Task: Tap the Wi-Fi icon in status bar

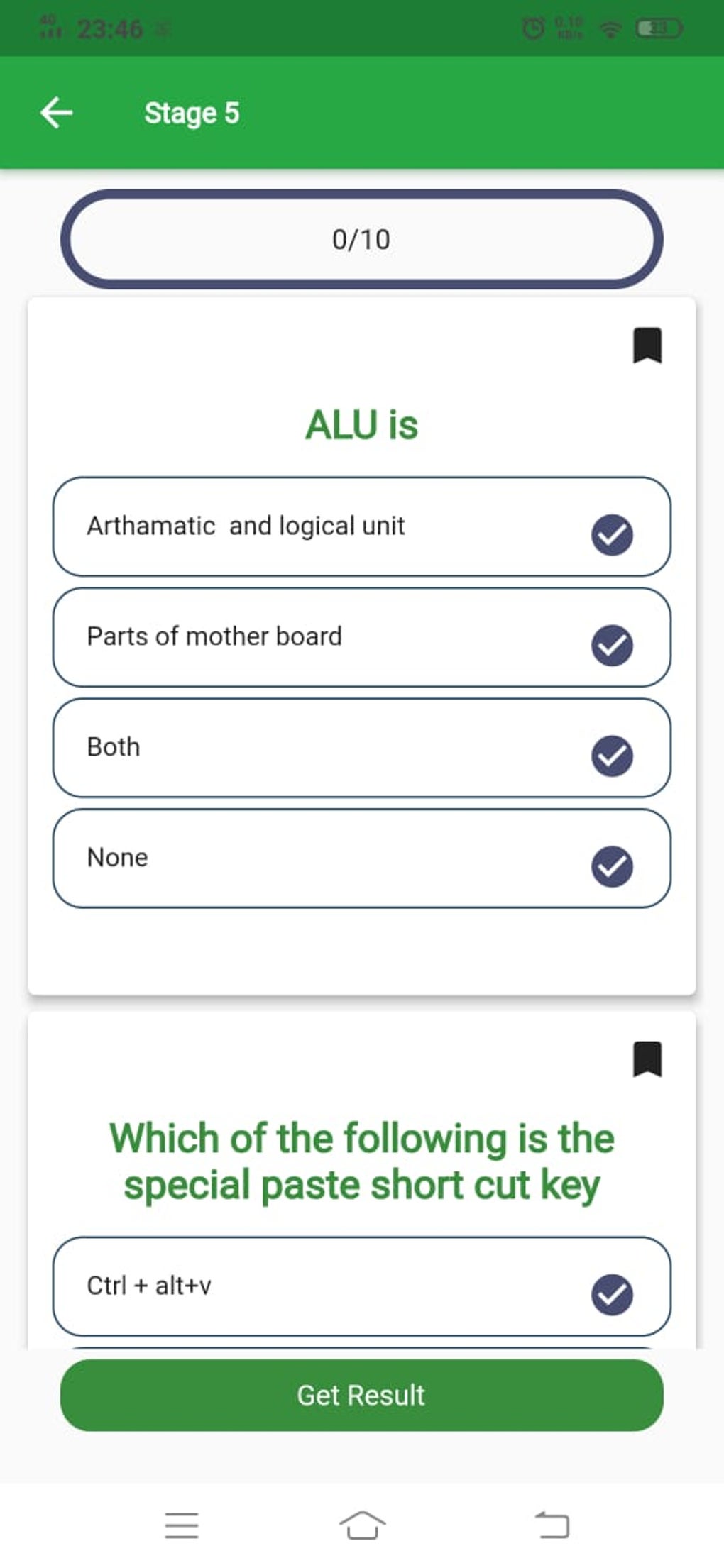Action: [610, 29]
